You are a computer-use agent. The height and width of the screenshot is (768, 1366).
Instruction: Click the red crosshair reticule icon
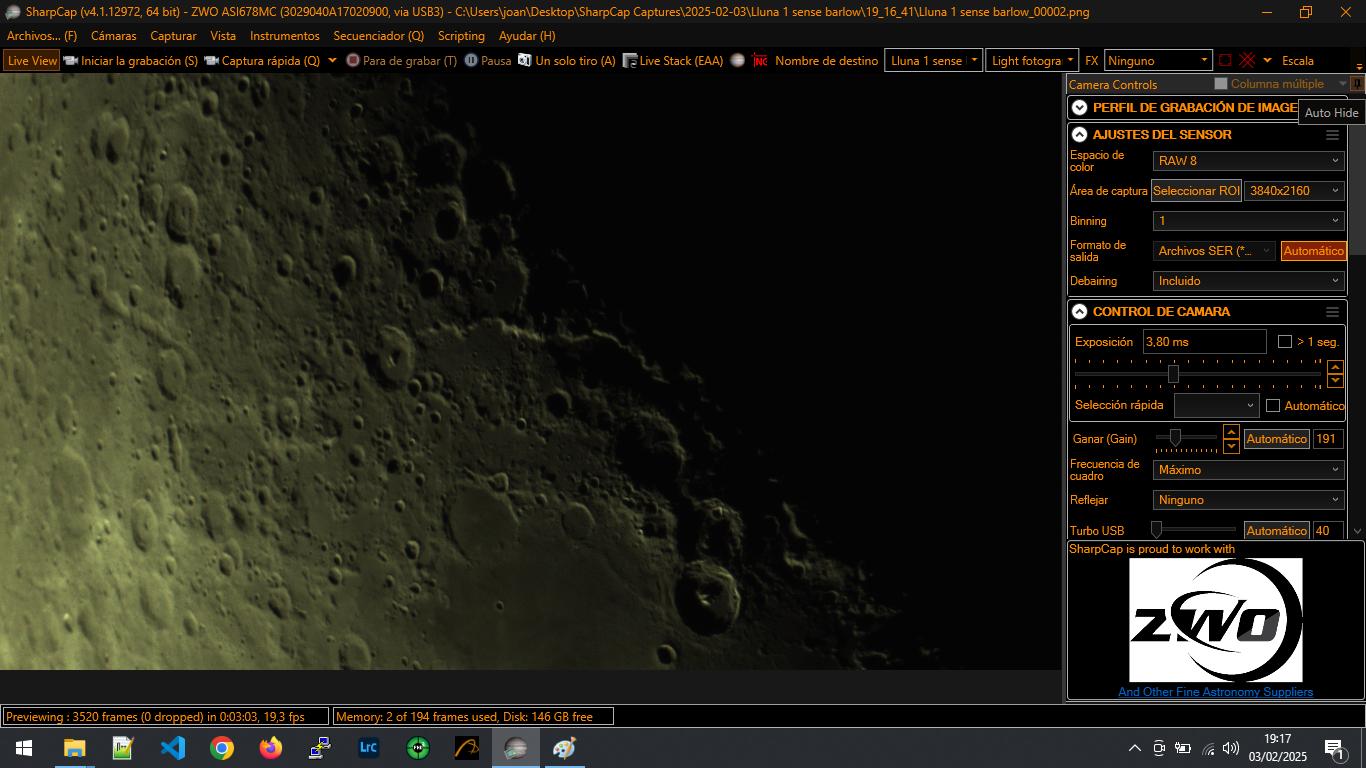tap(1247, 60)
